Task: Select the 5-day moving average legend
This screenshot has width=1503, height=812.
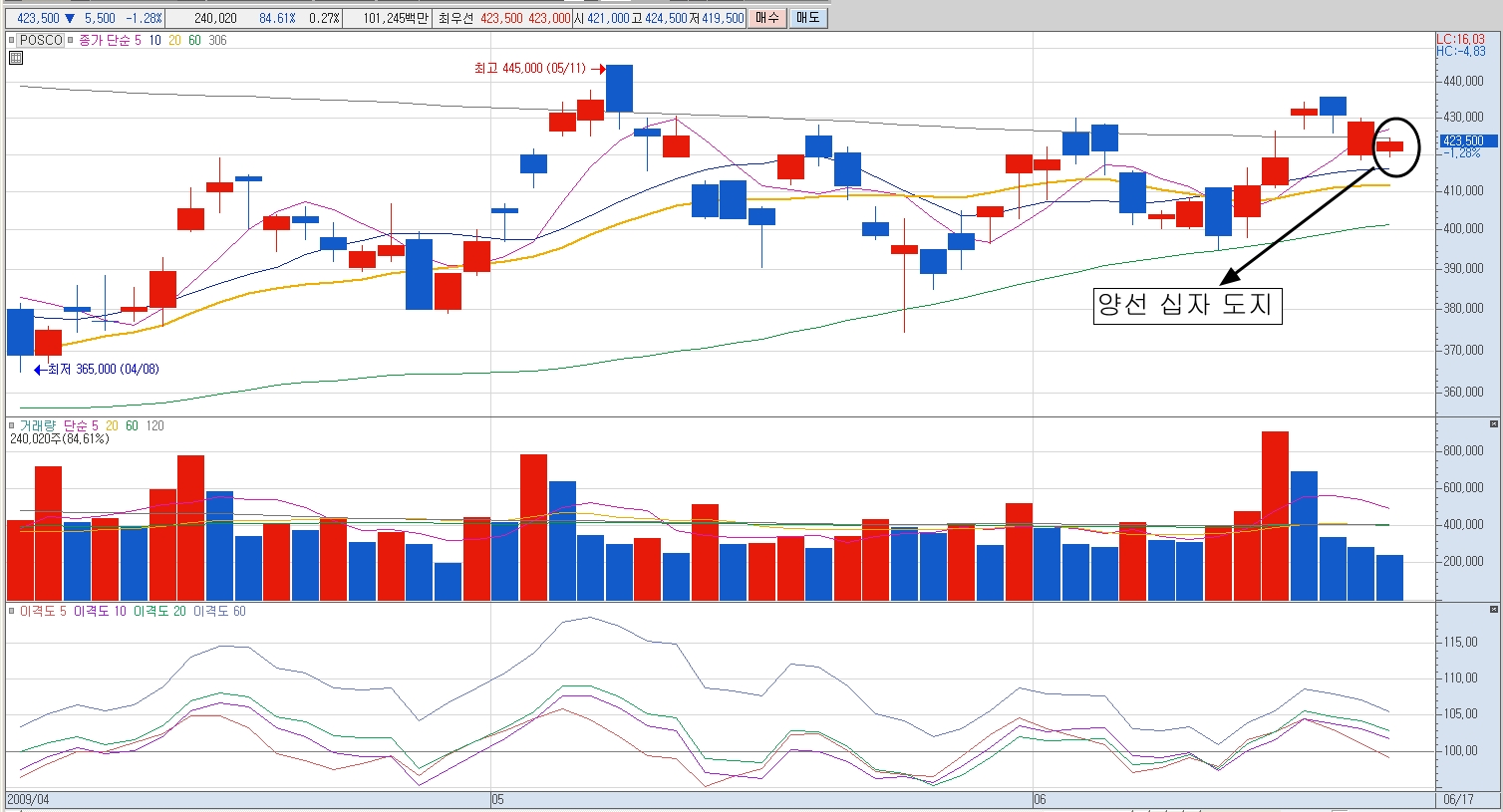Action: [x=138, y=41]
